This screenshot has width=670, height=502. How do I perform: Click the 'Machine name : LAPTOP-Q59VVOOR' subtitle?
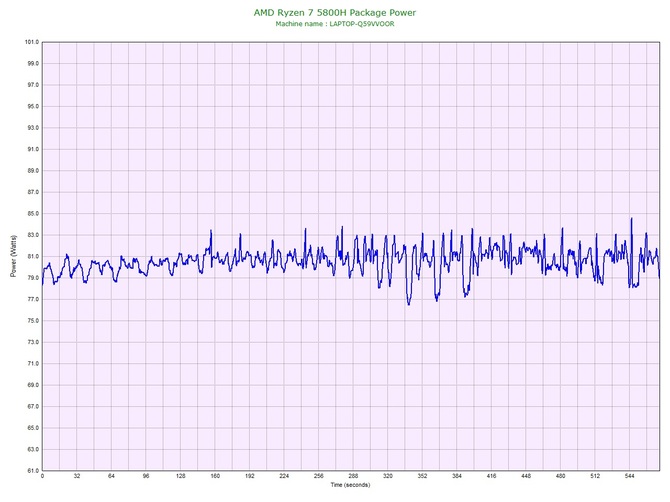(335, 24)
